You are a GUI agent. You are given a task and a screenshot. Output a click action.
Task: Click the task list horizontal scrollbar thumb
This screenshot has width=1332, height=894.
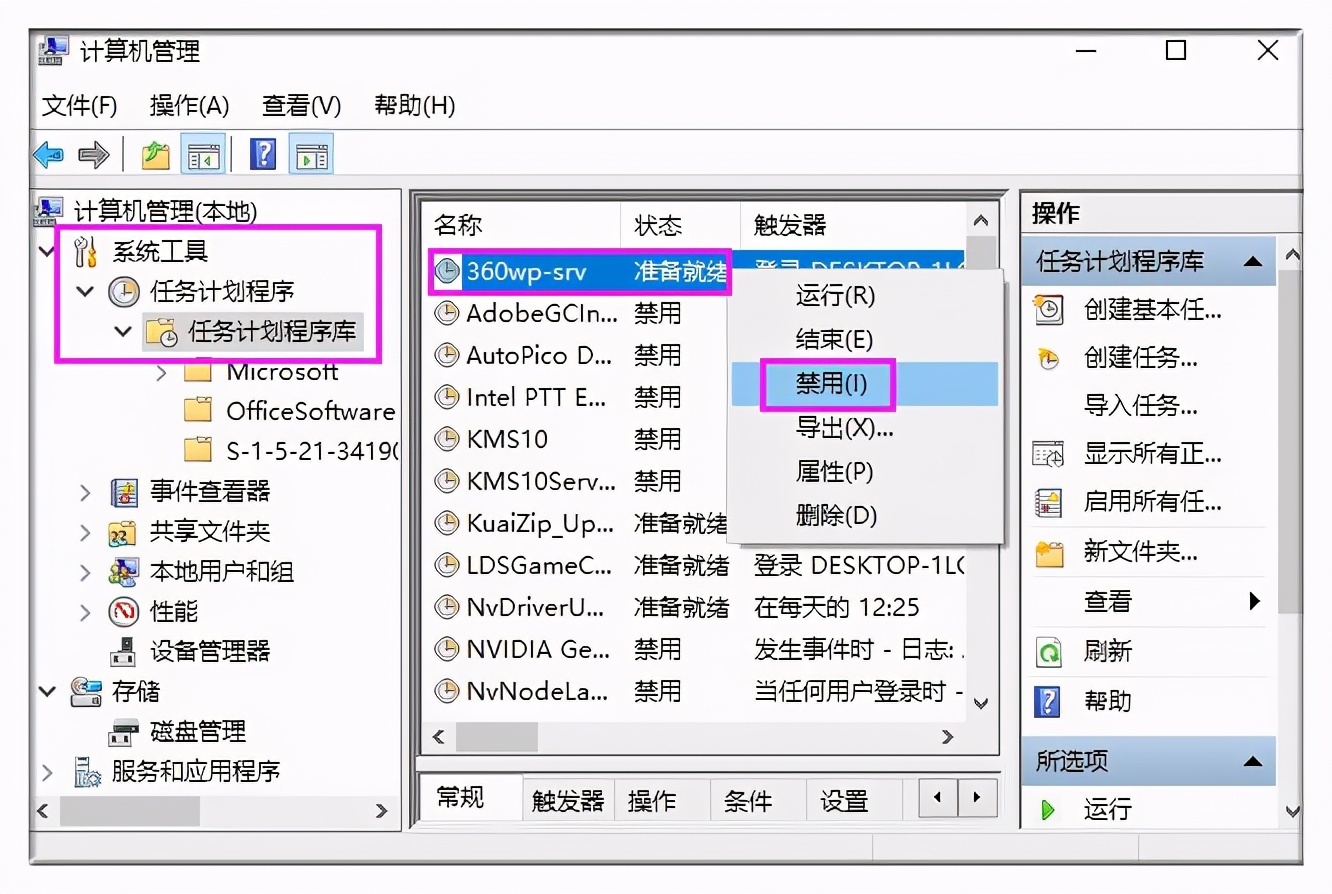[497, 737]
